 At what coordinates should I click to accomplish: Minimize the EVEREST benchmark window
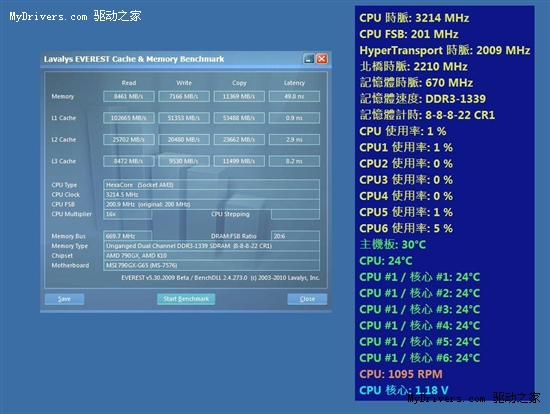309,59
